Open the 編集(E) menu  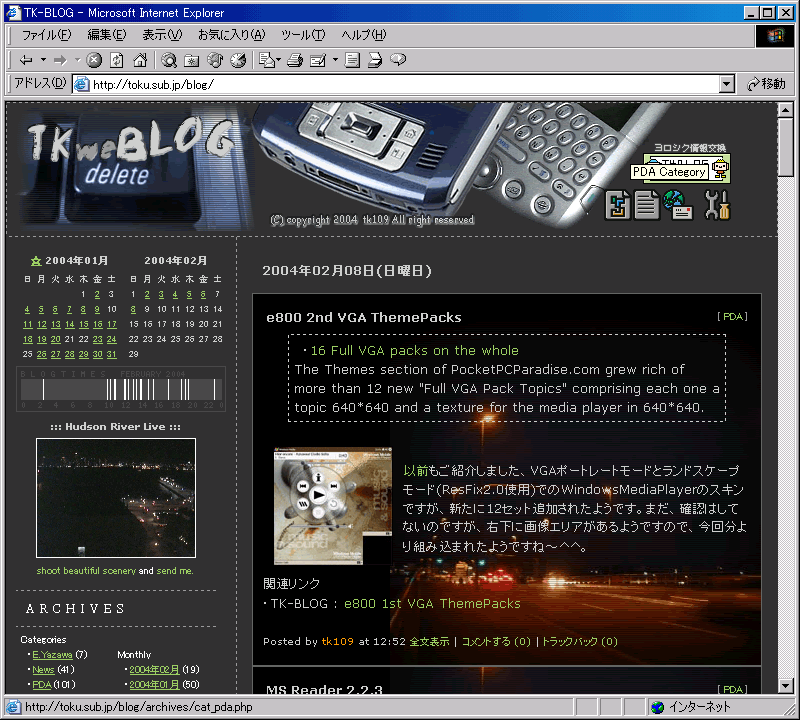(107, 35)
